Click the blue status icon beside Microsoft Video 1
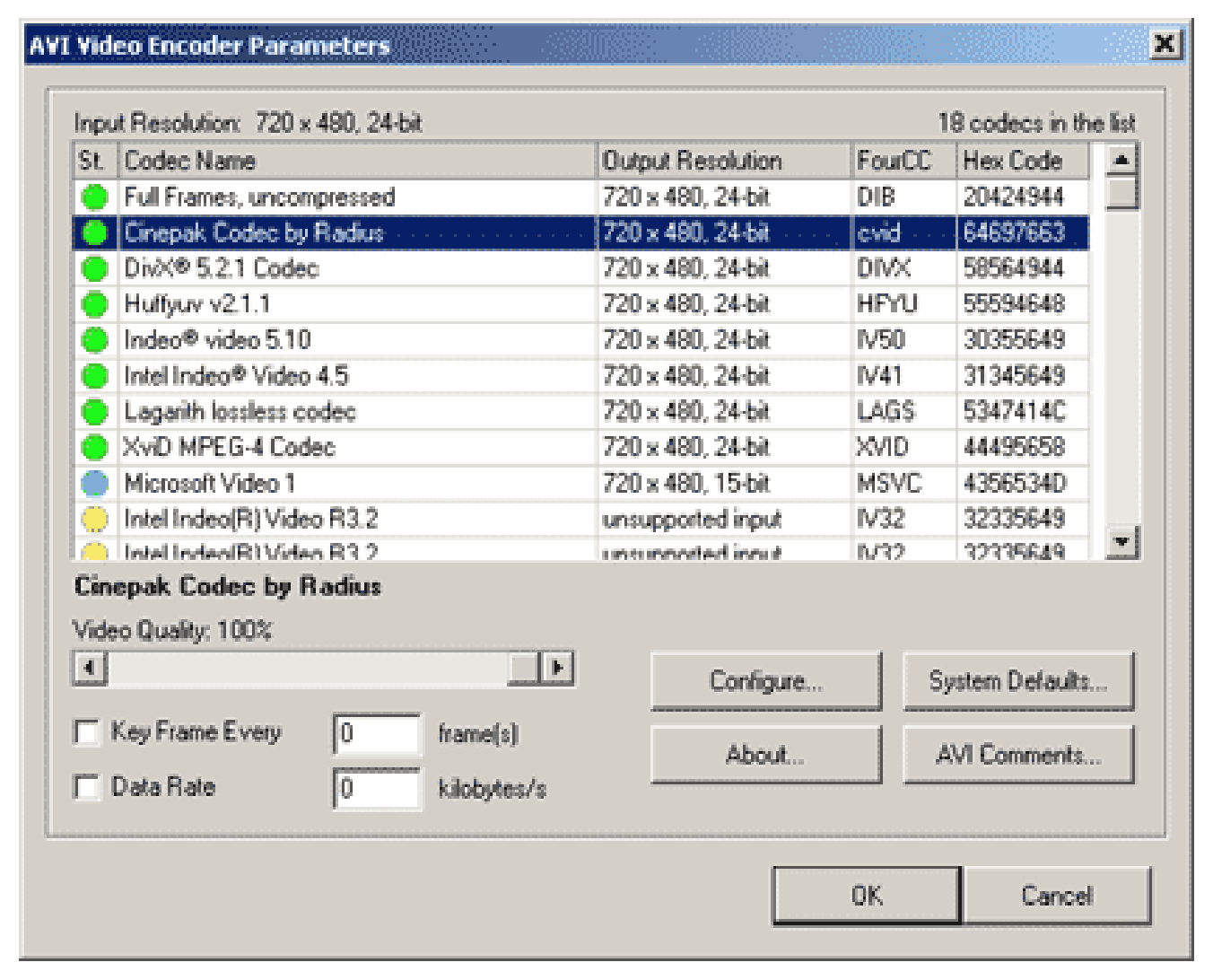Screen dimensions: 1213x980 tap(94, 483)
